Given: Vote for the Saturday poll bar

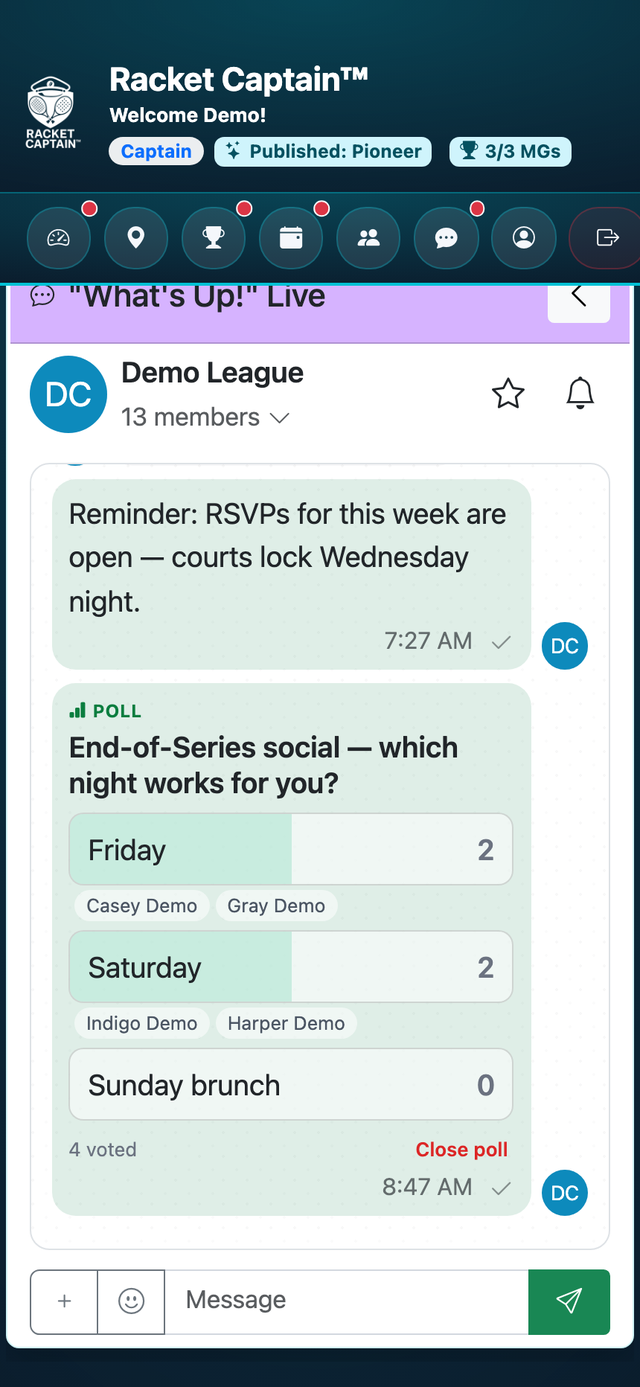Looking at the screenshot, I should pos(291,967).
